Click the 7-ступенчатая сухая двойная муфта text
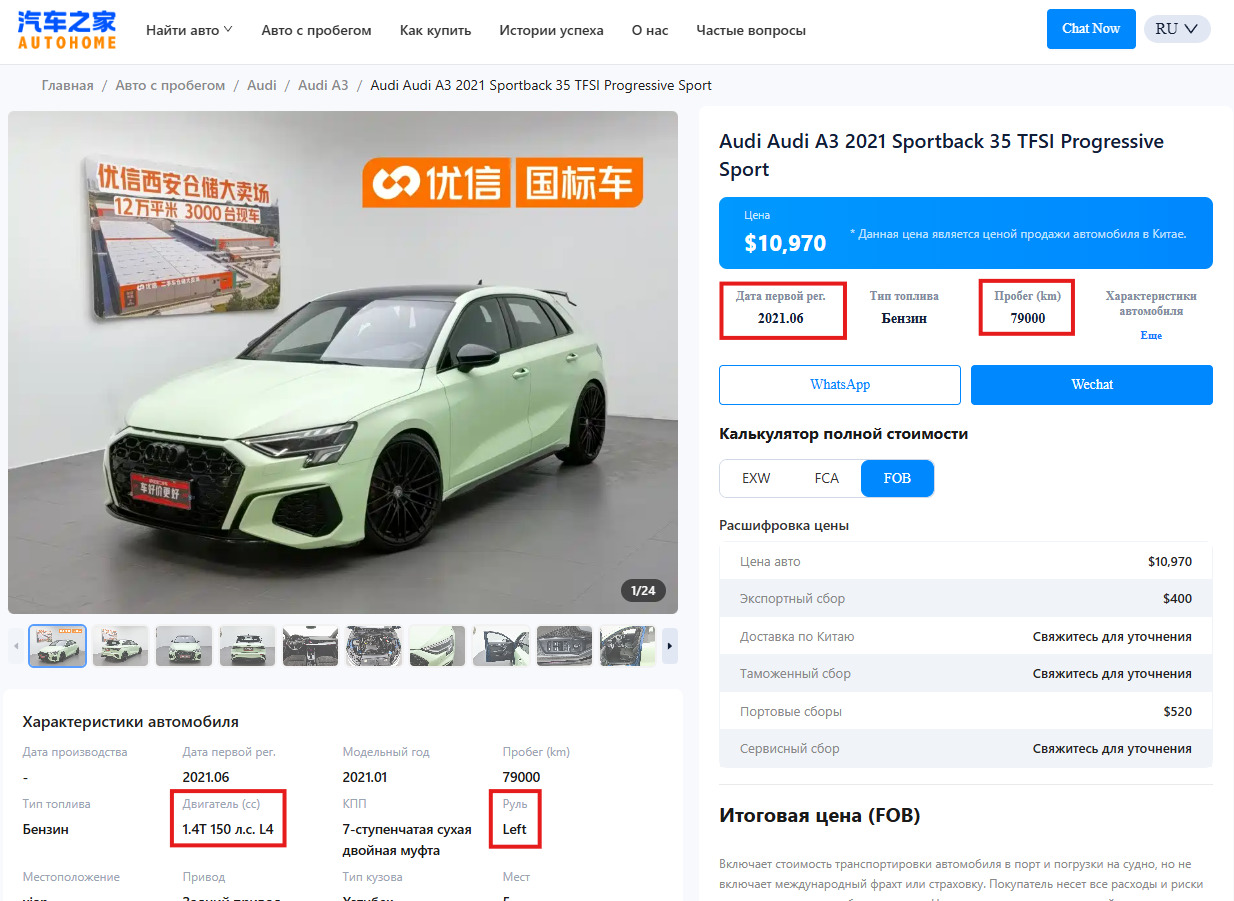The height and width of the screenshot is (901, 1234). pyautogui.click(x=407, y=840)
